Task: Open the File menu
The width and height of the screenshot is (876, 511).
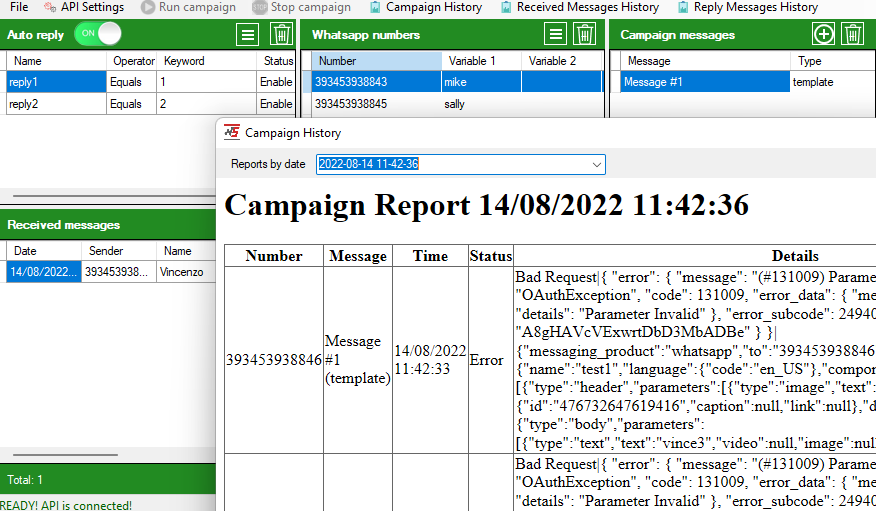Action: 19,7
